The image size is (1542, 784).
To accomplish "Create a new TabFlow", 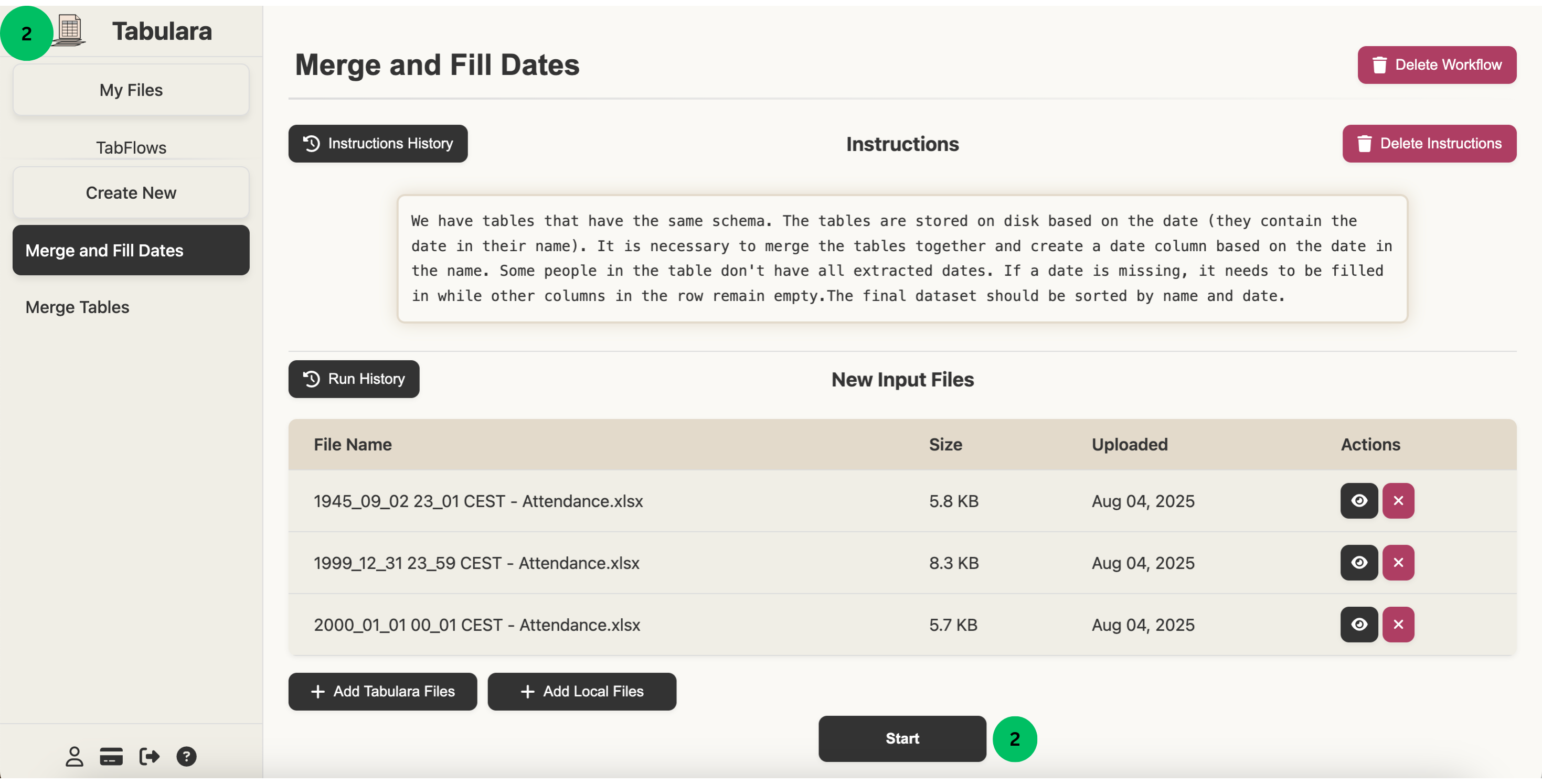I will pos(131,192).
